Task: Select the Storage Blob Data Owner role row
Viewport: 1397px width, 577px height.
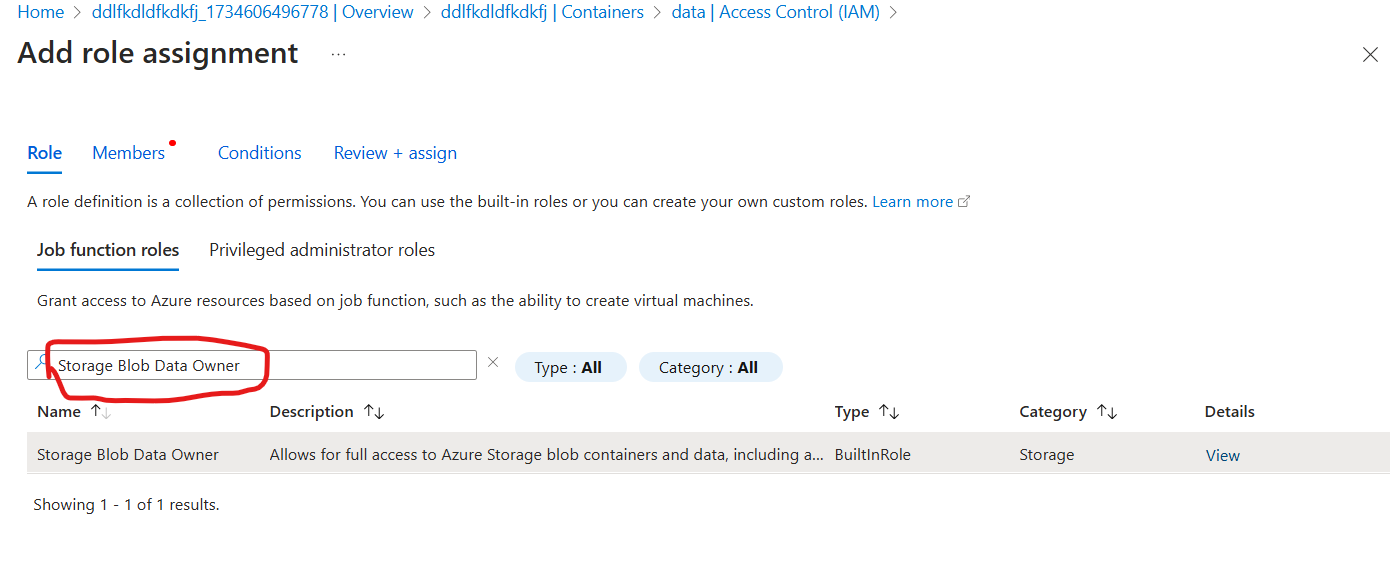Action: point(128,454)
